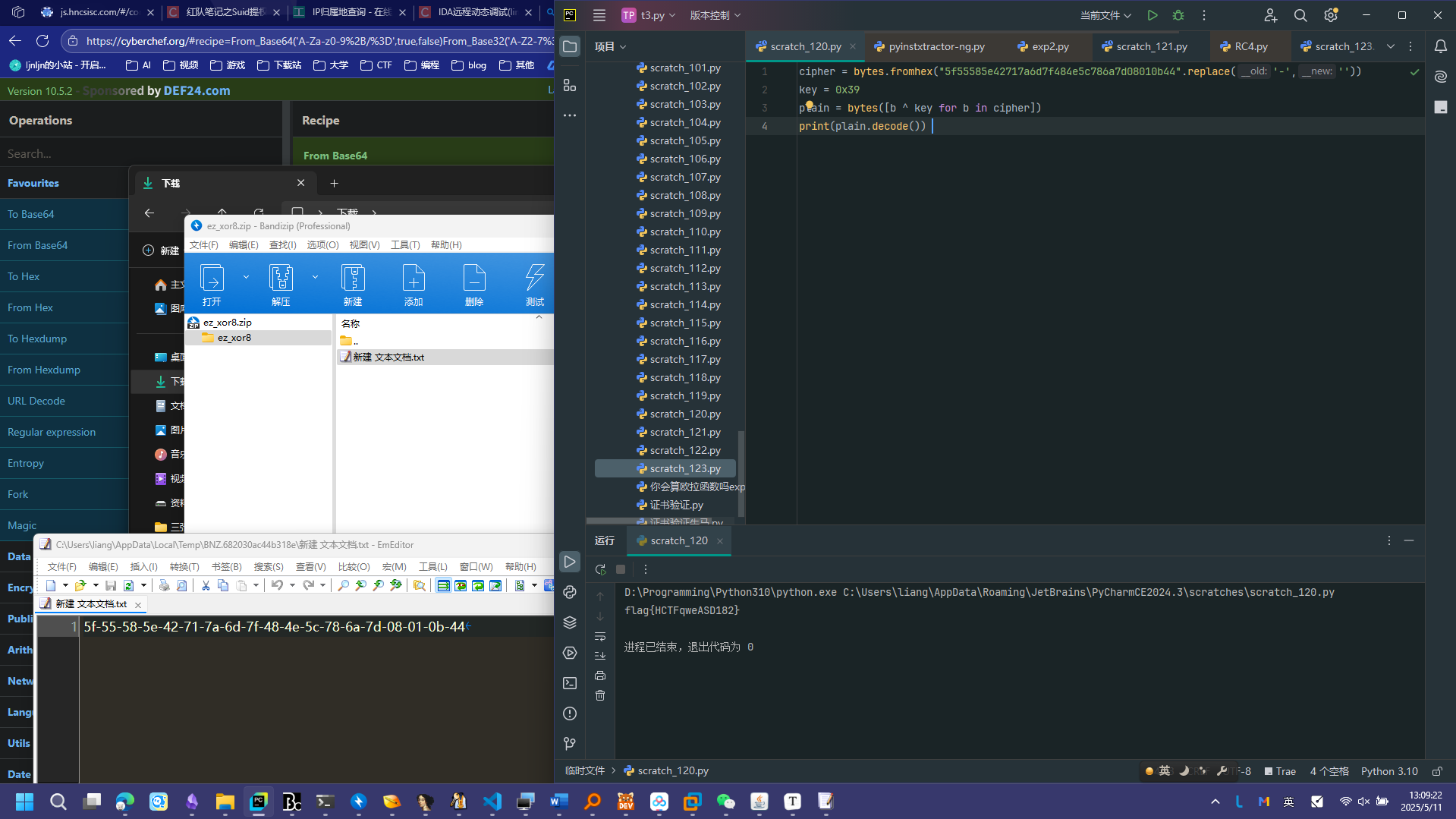
Task: Click the Print icon in EmEditor toolbar
Action: [x=164, y=585]
